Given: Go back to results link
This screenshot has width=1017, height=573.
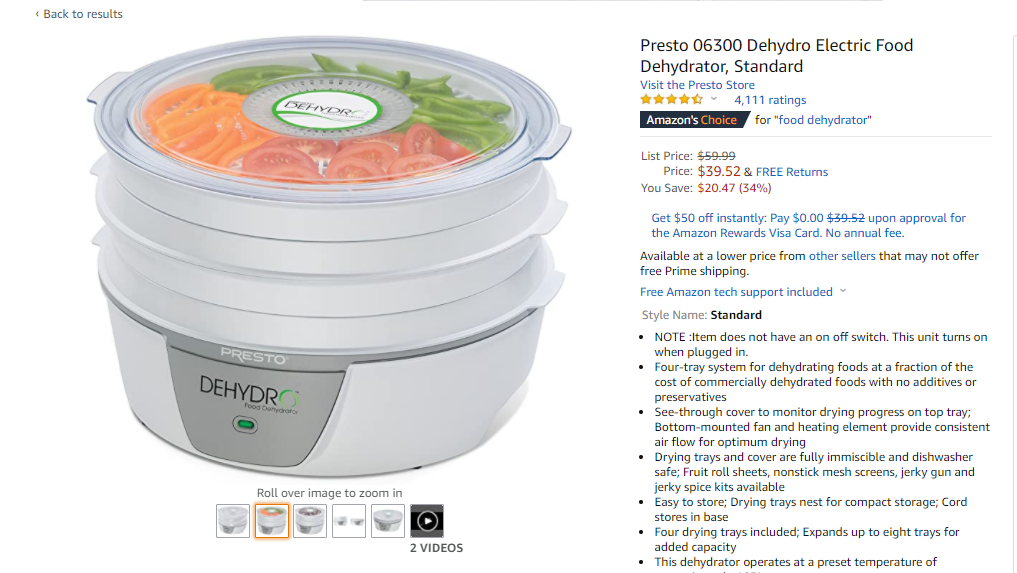Looking at the screenshot, I should click(x=78, y=14).
